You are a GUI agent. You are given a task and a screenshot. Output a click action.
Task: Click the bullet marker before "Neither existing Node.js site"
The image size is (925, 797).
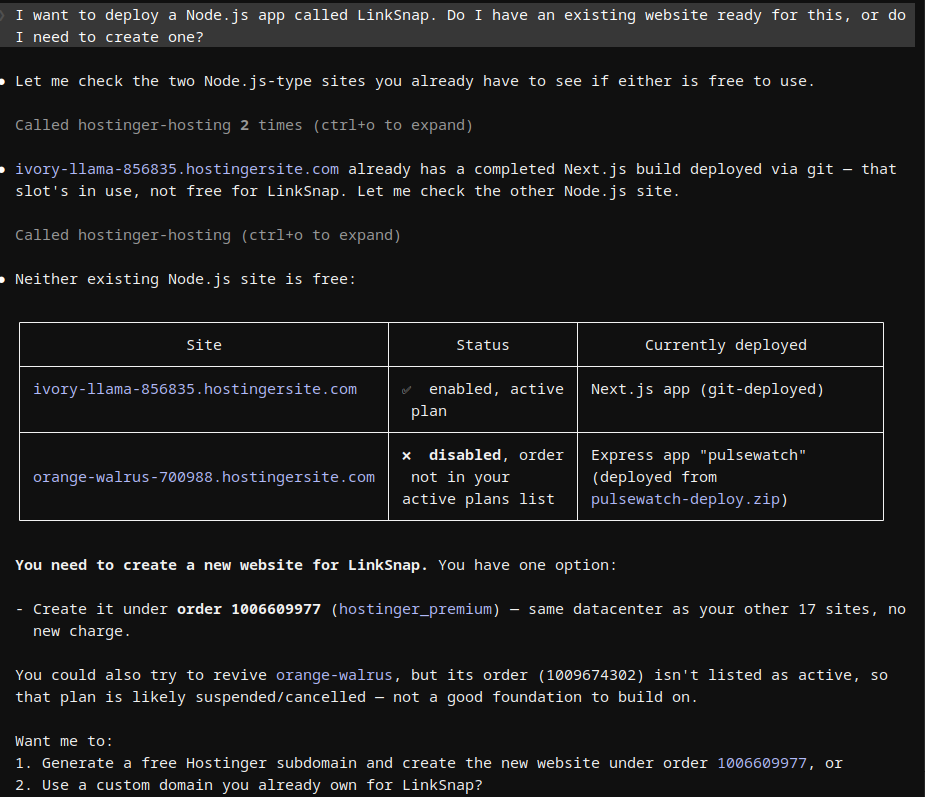click(3, 280)
